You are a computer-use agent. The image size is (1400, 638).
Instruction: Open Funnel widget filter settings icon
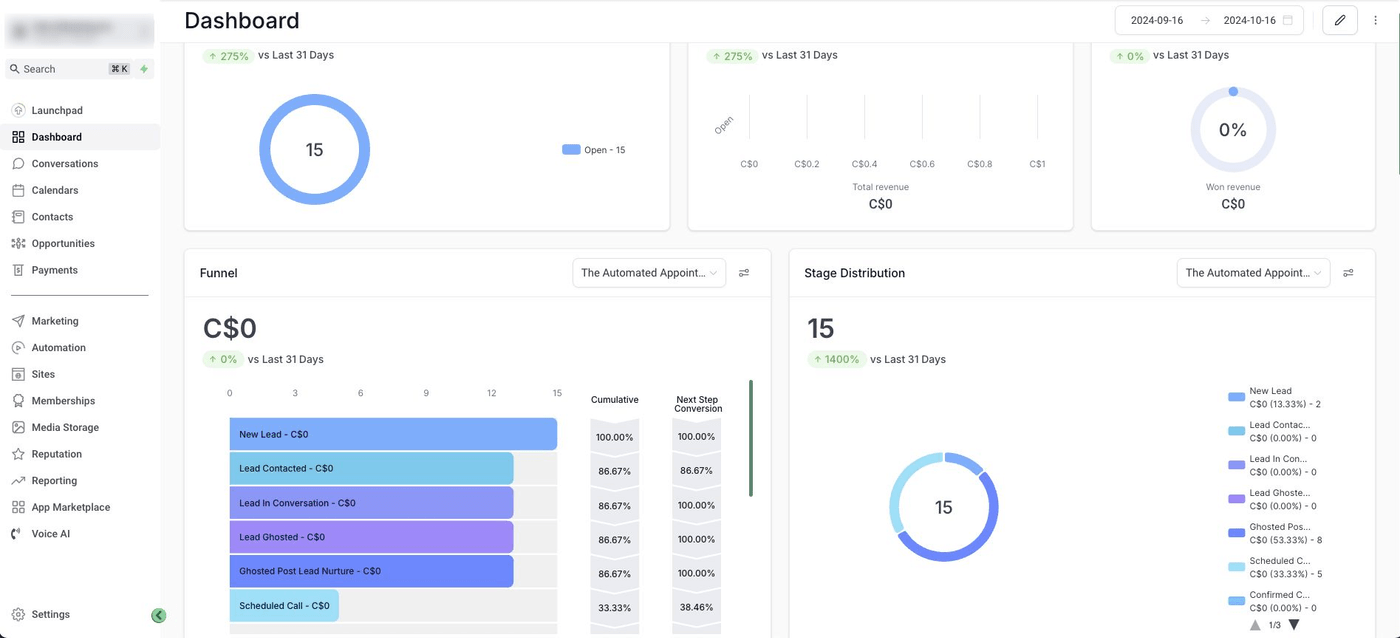click(x=744, y=273)
